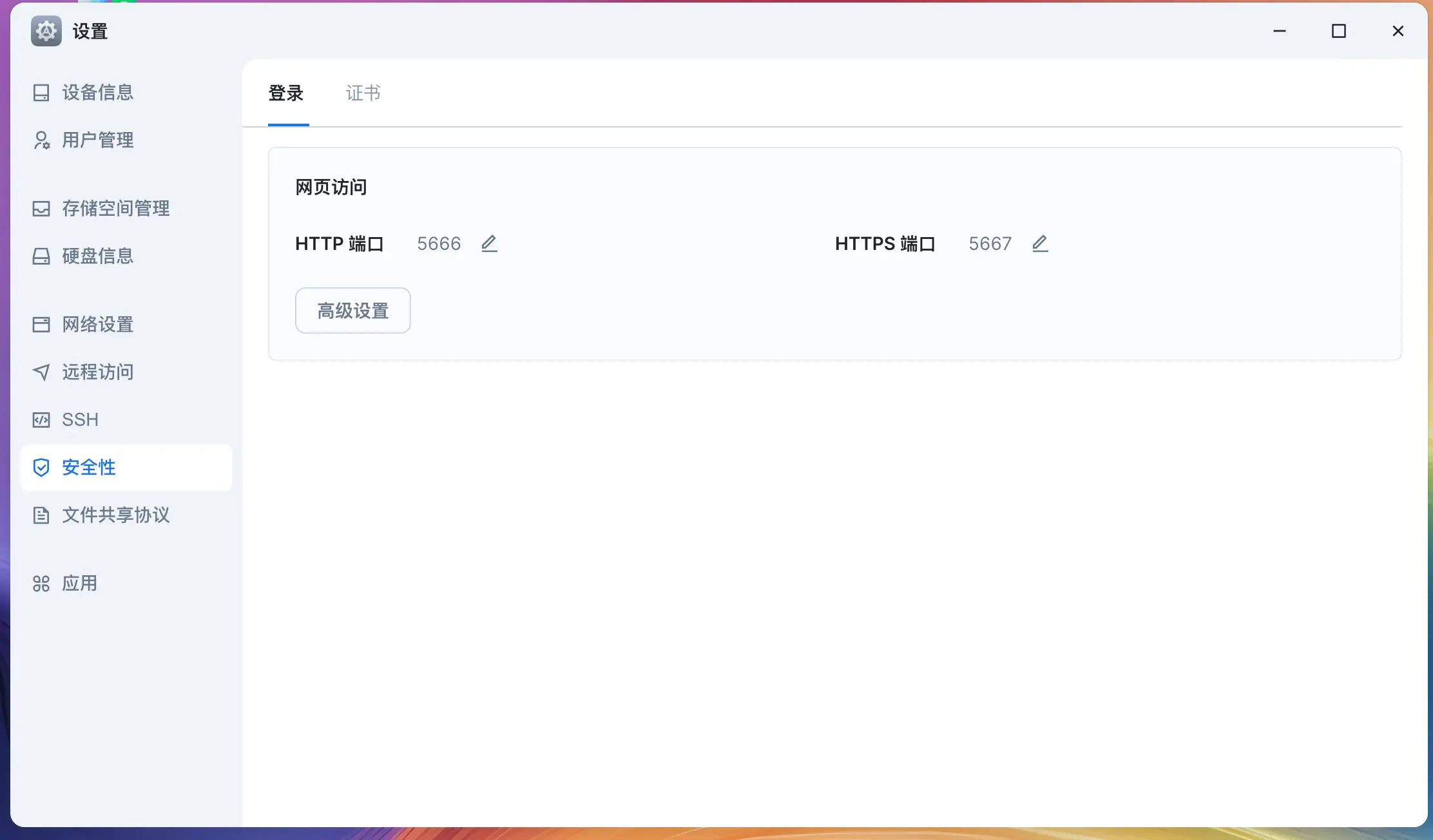Click the 远程访问 paper-plane icon
The width and height of the screenshot is (1433, 840).
click(41, 372)
